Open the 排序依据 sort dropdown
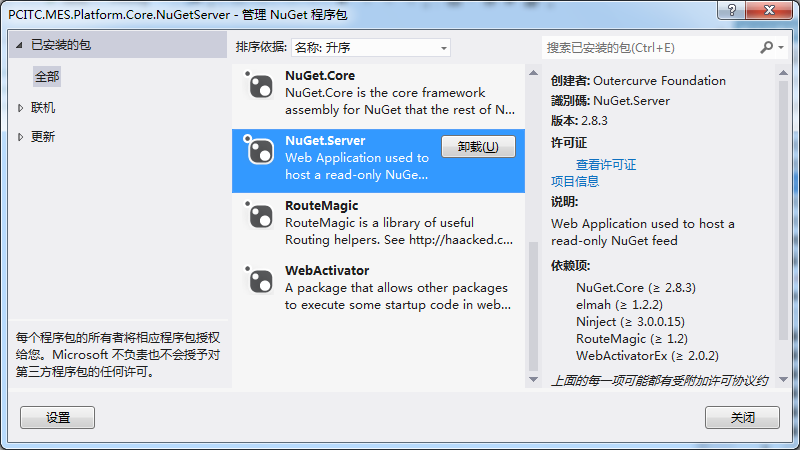 click(371, 47)
